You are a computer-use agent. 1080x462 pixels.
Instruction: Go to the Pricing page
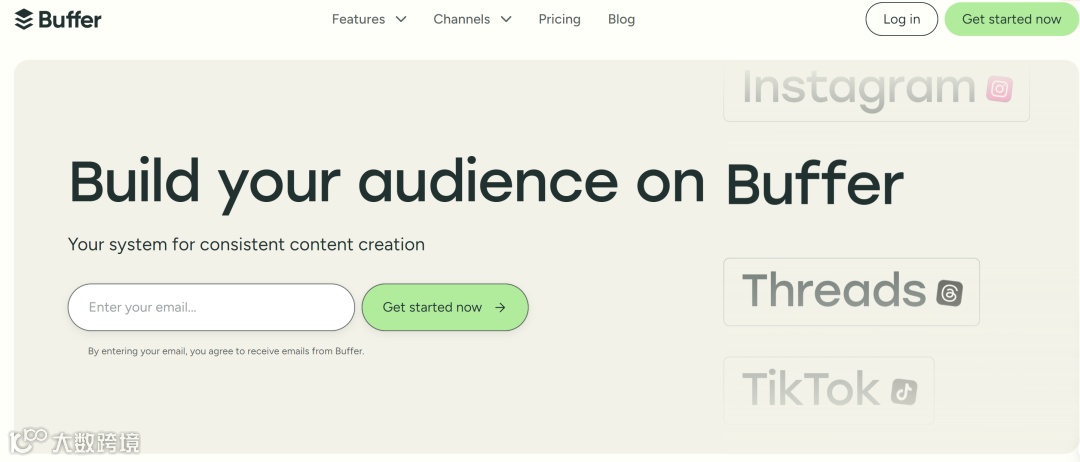tap(559, 19)
